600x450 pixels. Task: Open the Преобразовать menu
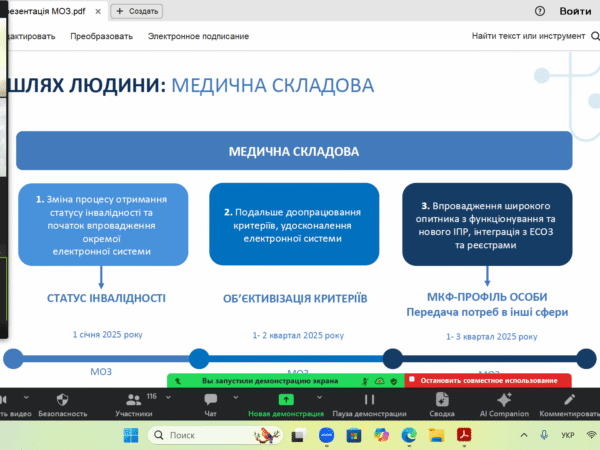point(101,36)
